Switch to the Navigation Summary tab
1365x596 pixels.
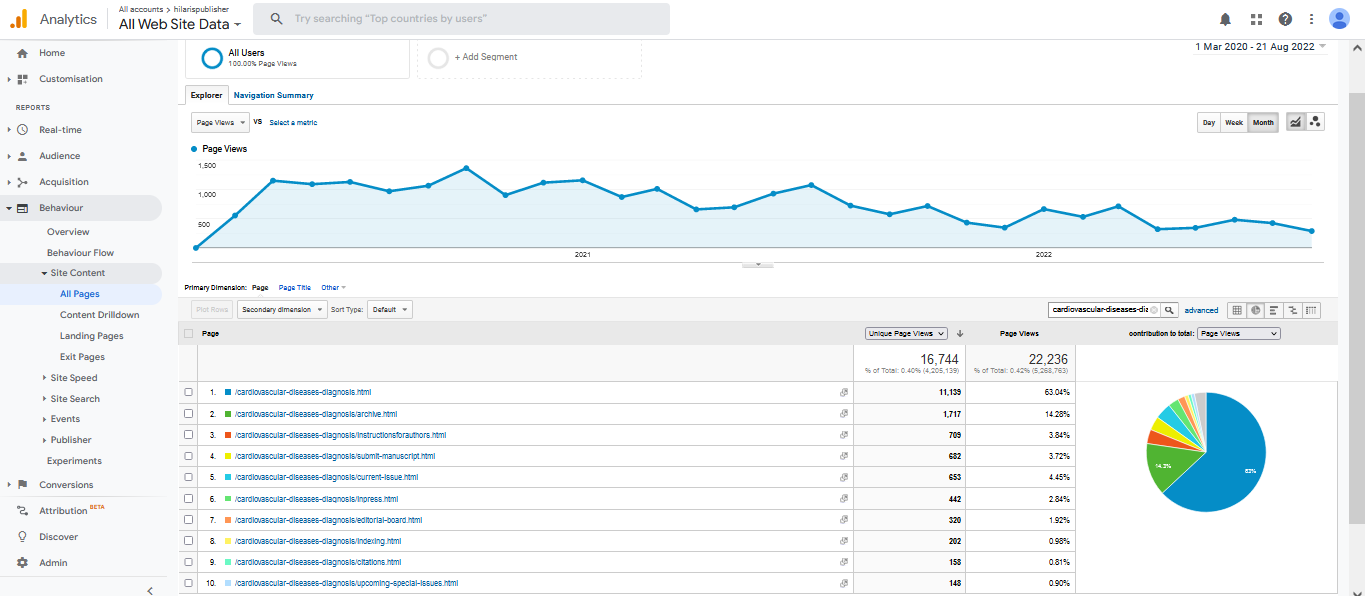point(273,96)
